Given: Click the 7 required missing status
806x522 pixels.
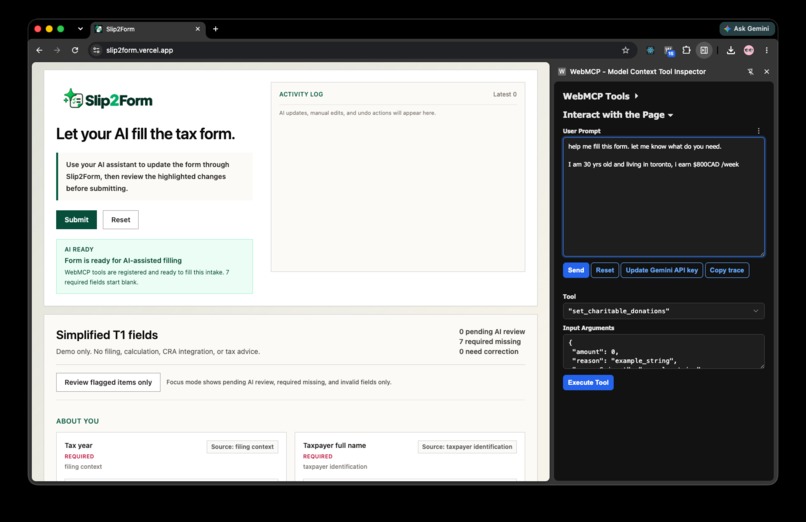Looking at the screenshot, I should click(x=490, y=342).
